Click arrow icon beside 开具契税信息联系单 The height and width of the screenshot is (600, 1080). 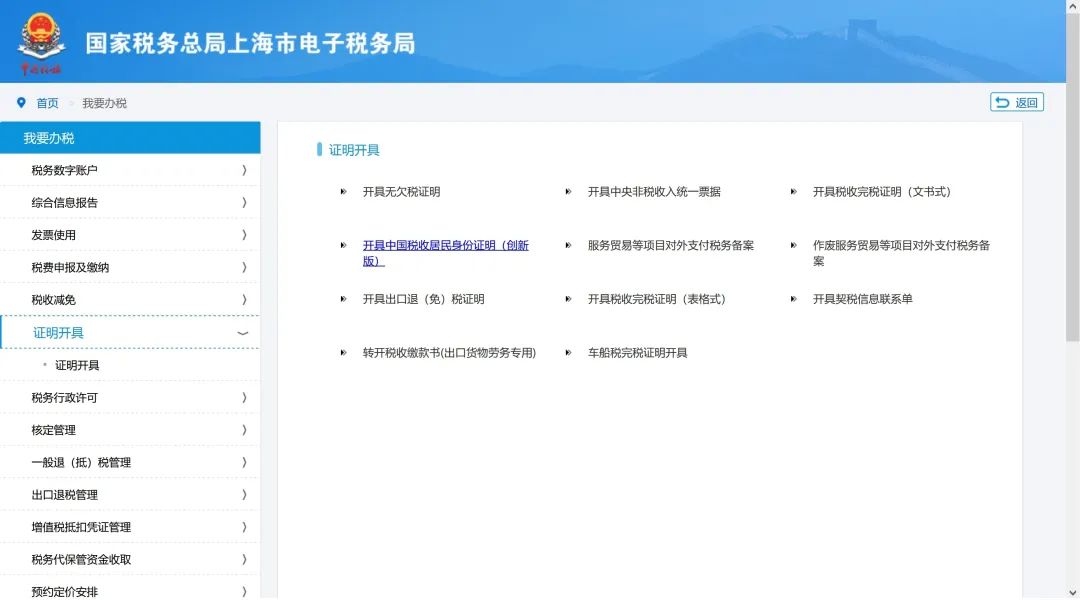pos(793,299)
